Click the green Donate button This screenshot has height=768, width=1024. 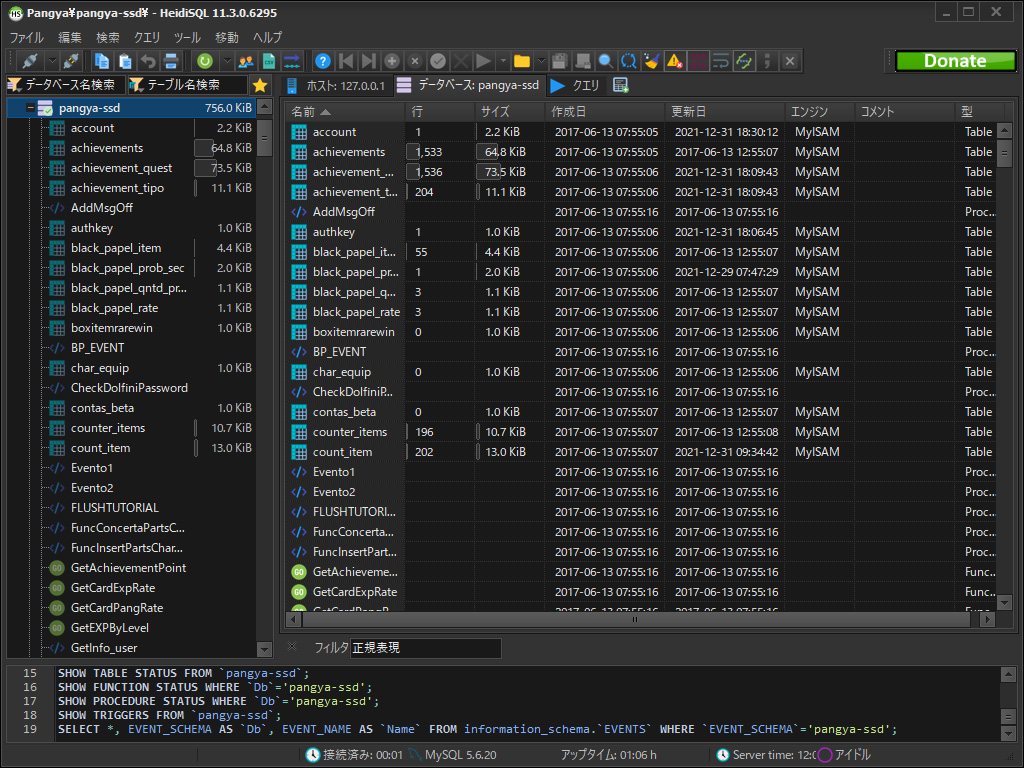tap(955, 61)
